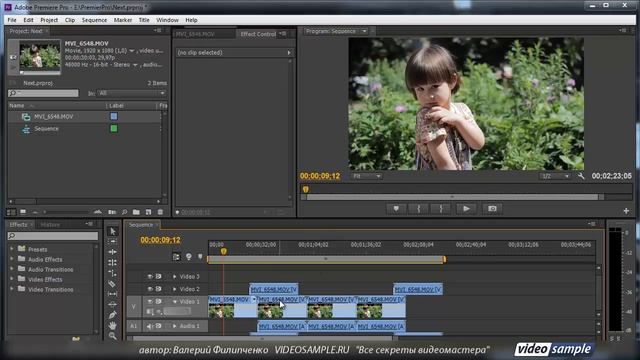Hide Video 1 track output eye

click(x=150, y=301)
